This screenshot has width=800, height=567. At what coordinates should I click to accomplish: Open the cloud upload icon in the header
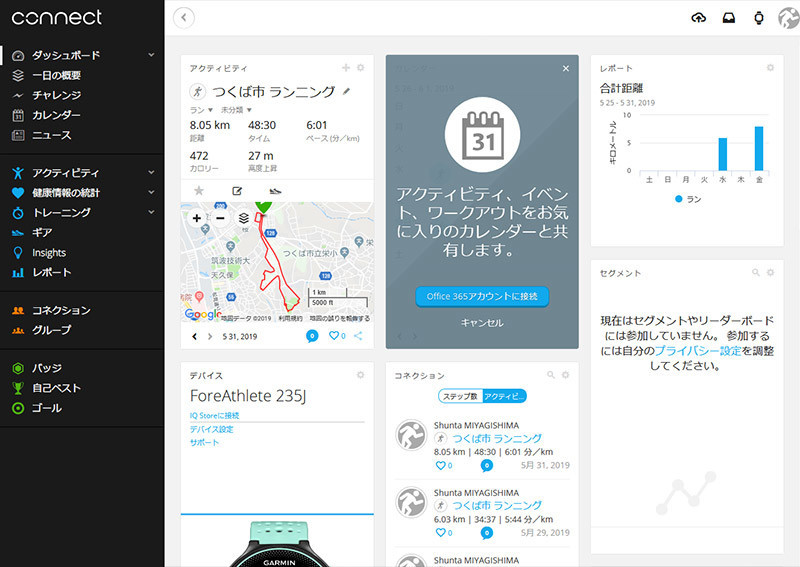(698, 18)
